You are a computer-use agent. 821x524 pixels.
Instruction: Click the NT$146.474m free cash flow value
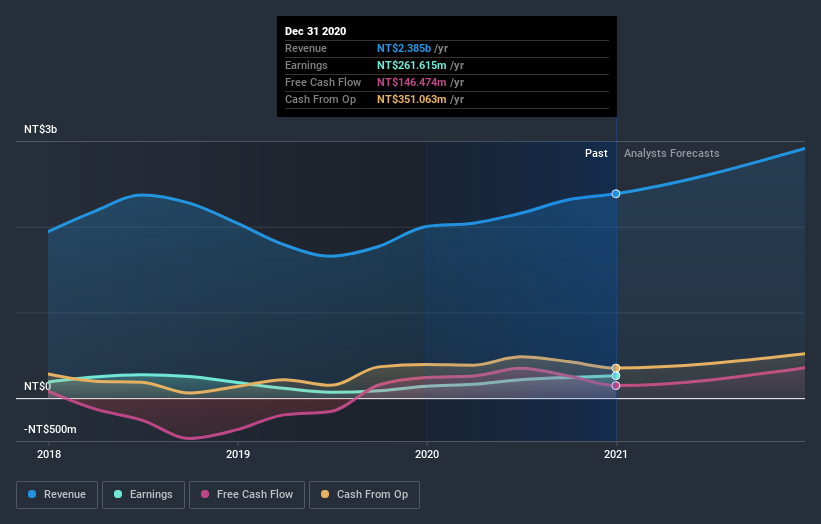click(412, 82)
